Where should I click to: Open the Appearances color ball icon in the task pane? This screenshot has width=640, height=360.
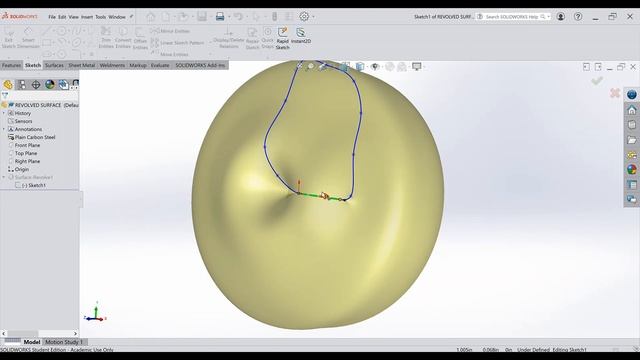pyautogui.click(x=632, y=169)
